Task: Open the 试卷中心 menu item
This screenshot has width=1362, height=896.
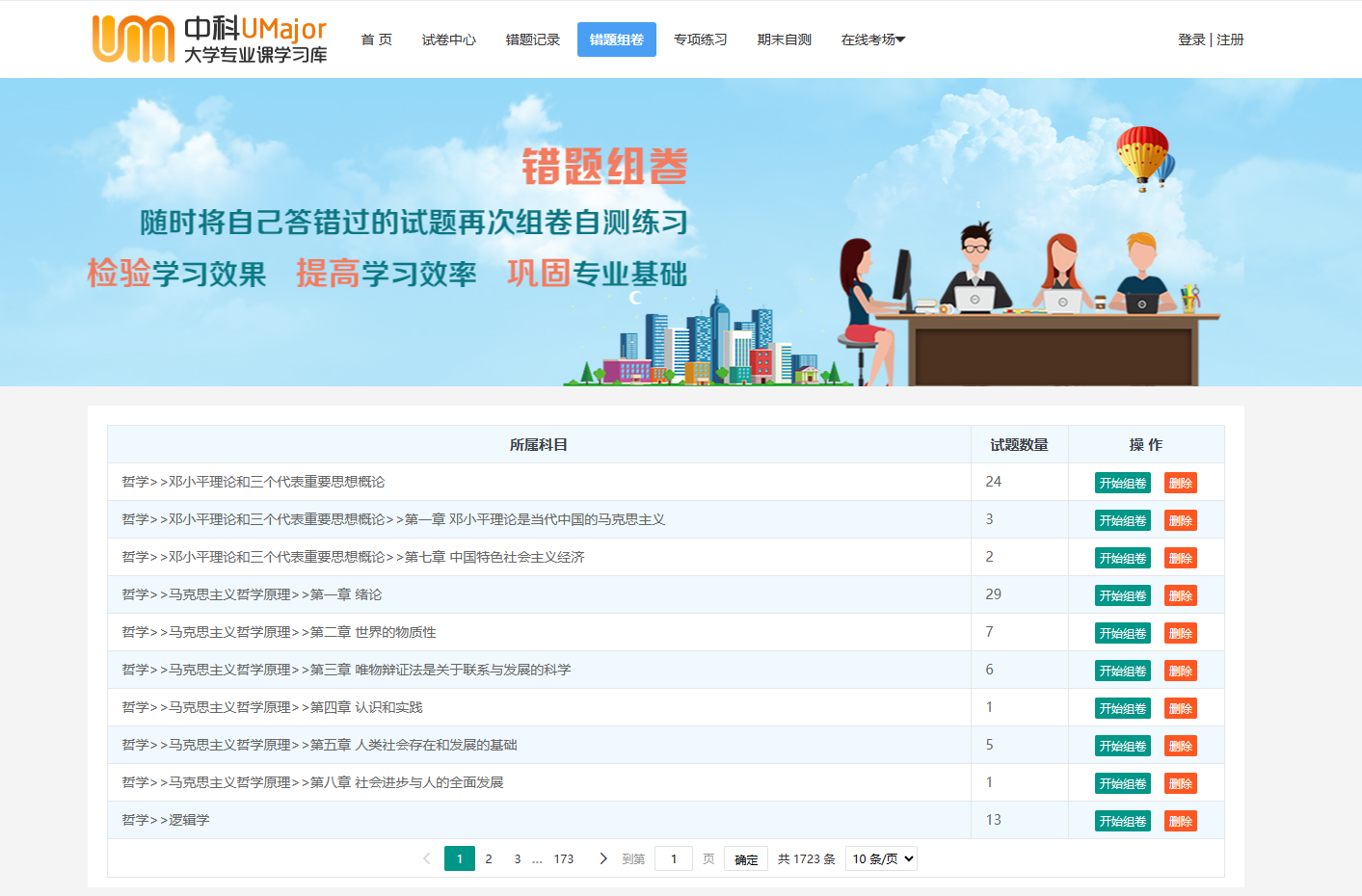Action: tap(449, 40)
